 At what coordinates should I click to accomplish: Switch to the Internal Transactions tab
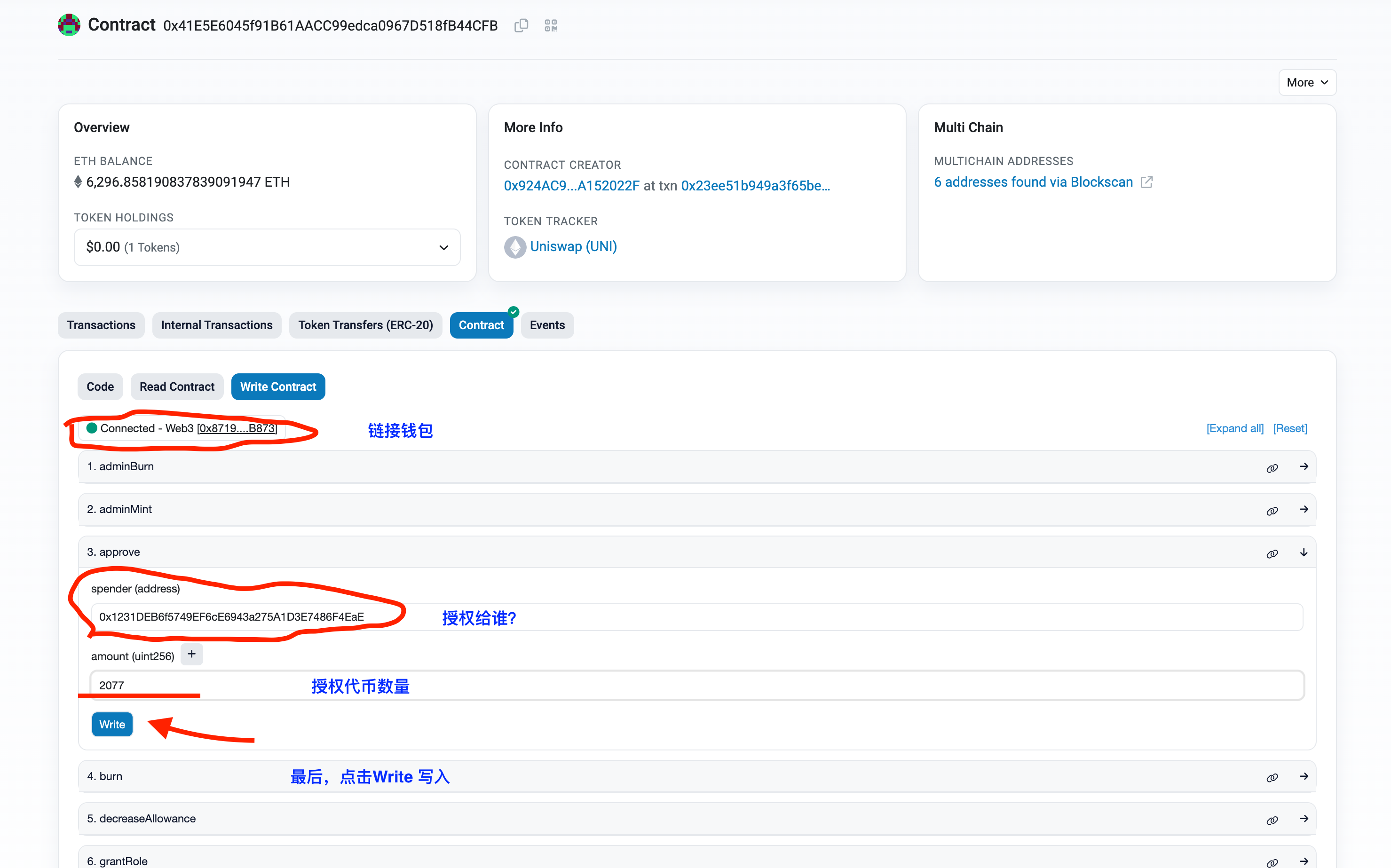(x=216, y=325)
